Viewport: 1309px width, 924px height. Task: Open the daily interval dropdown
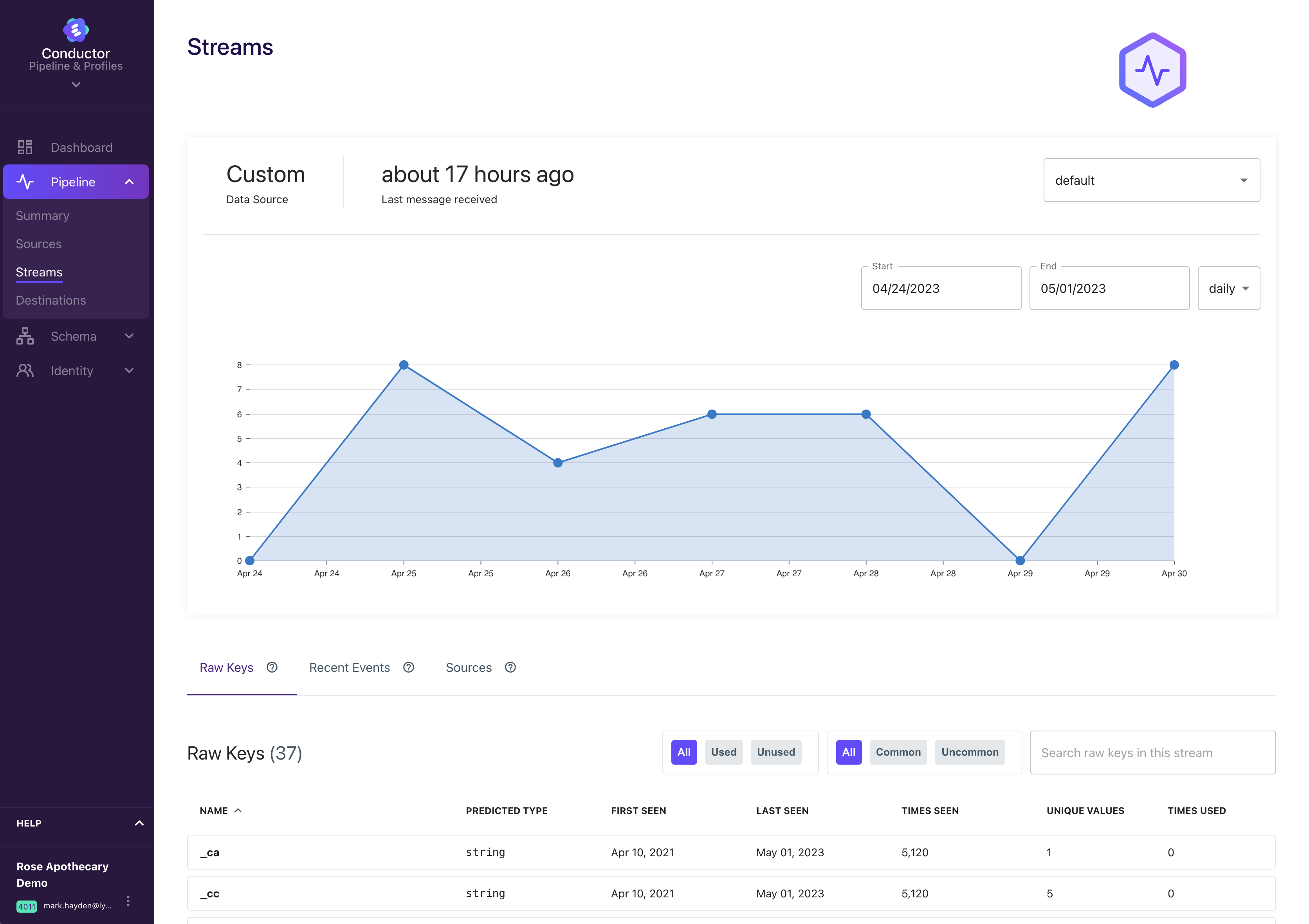coord(1228,289)
